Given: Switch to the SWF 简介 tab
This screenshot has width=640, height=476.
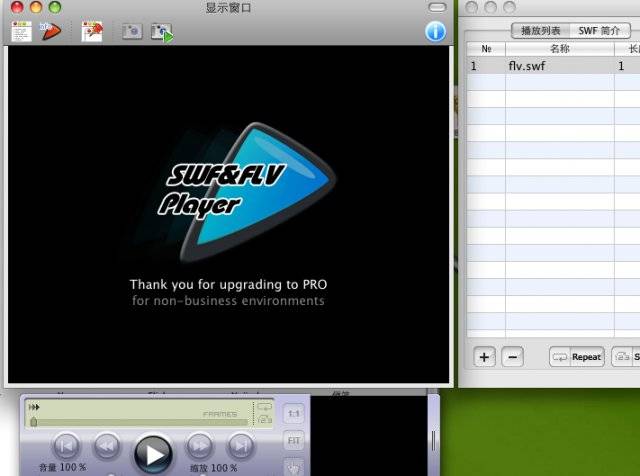Looking at the screenshot, I should click(602, 31).
